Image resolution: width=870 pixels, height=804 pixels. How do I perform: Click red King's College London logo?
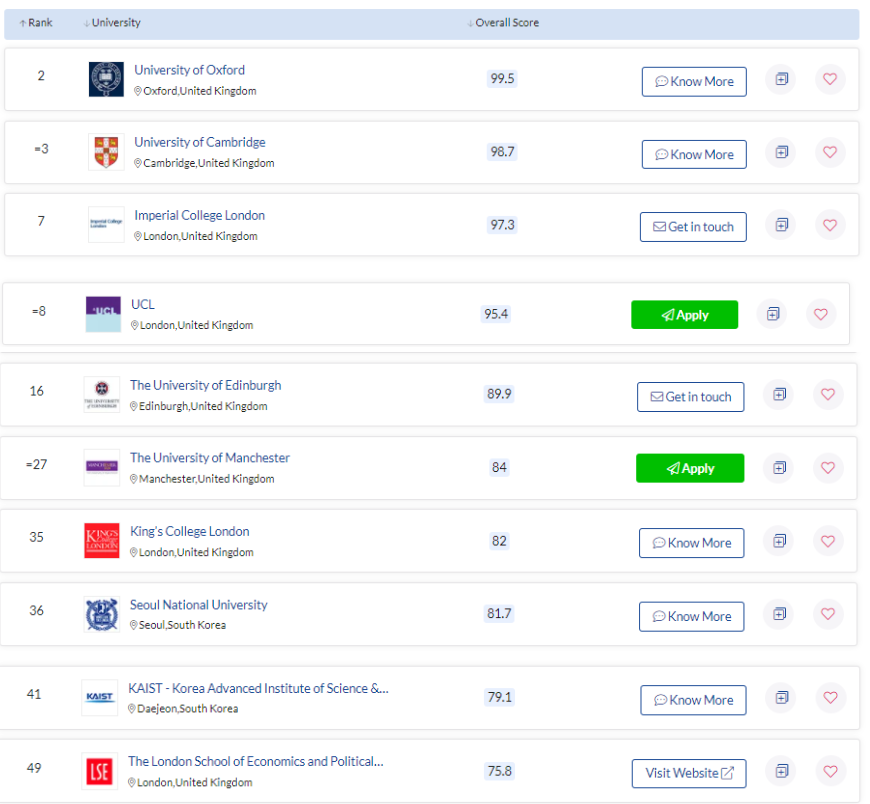coord(102,540)
